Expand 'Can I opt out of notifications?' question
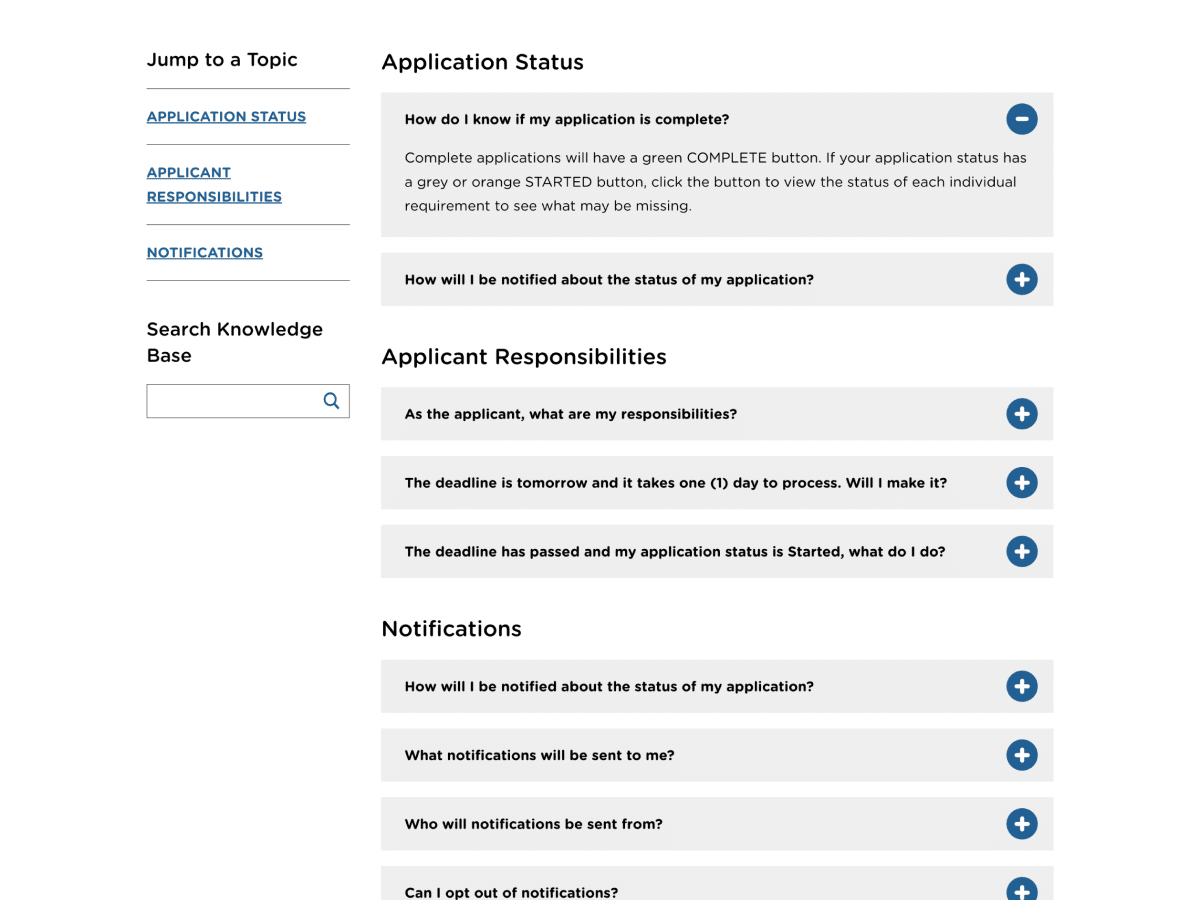Screen dimensions: 1200x900 [x=511, y=892]
